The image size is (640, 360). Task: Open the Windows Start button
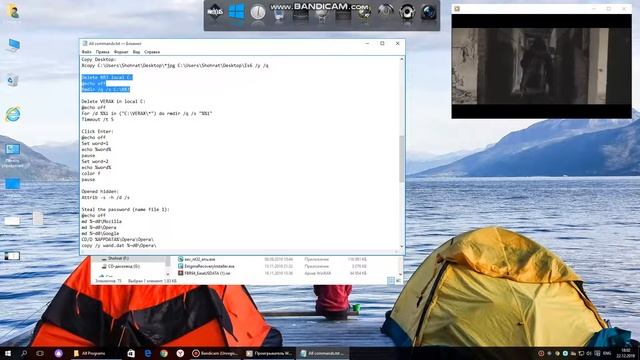8,353
